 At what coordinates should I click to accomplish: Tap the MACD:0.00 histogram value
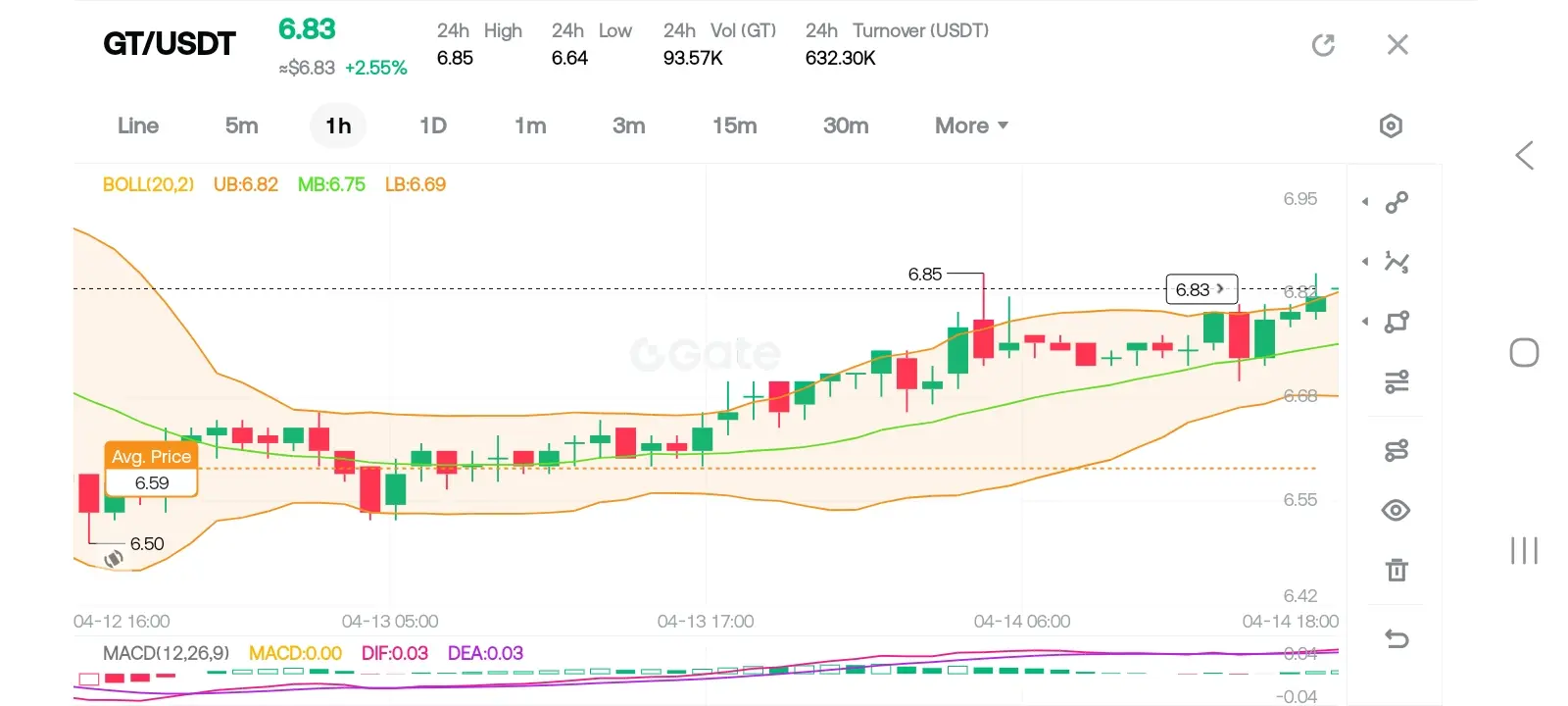click(x=295, y=653)
